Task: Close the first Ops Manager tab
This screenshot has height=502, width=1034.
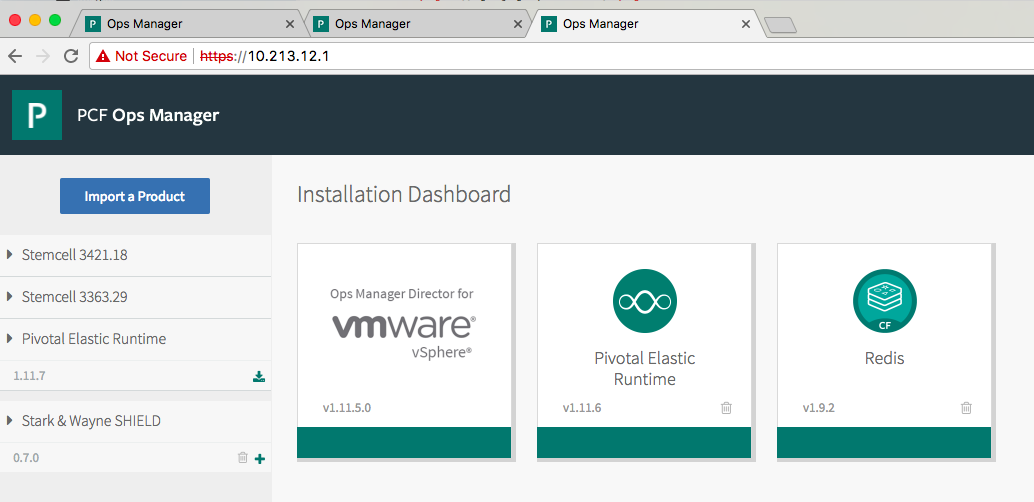Action: click(x=289, y=24)
